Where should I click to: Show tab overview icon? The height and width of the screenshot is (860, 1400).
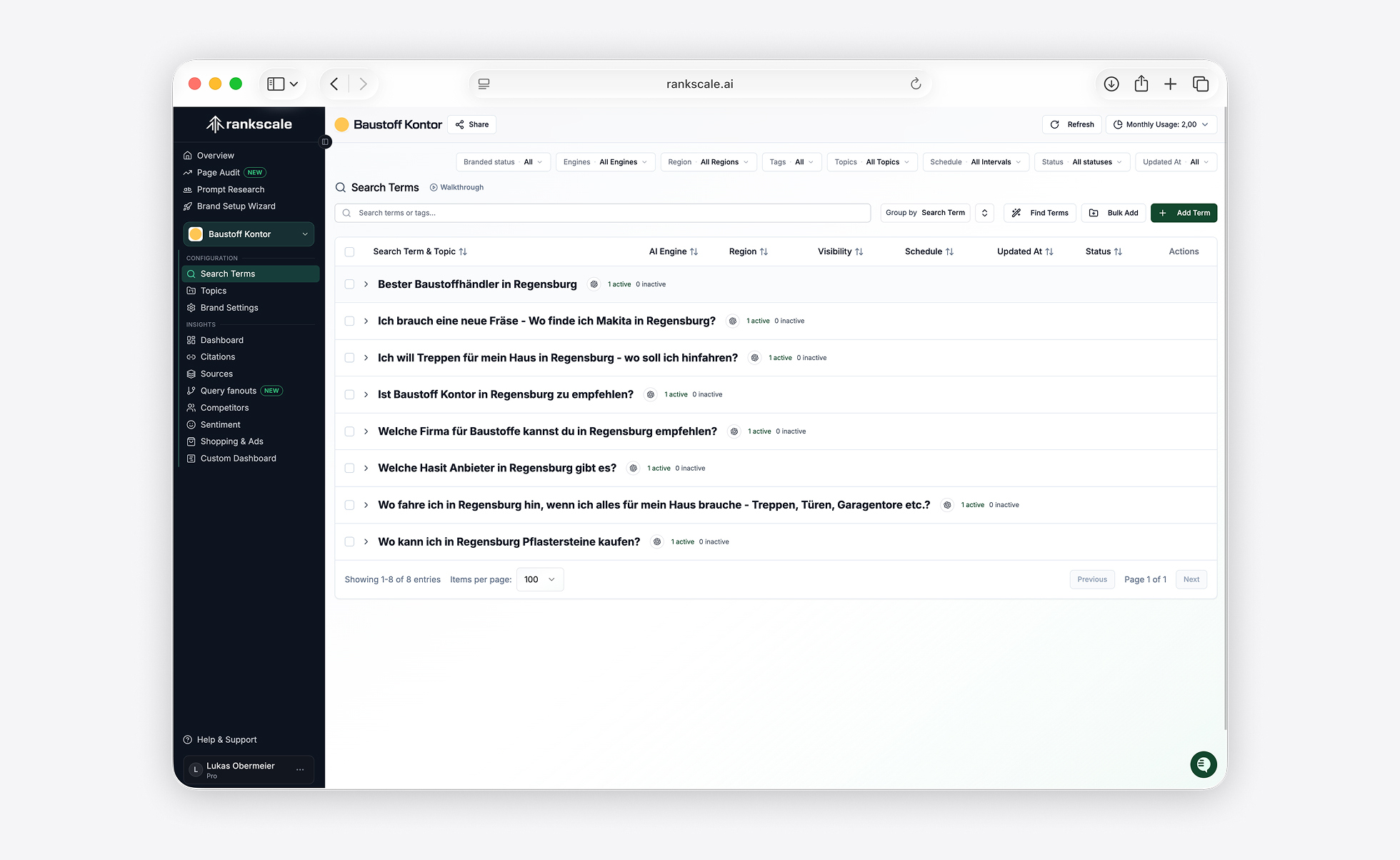(x=1201, y=84)
